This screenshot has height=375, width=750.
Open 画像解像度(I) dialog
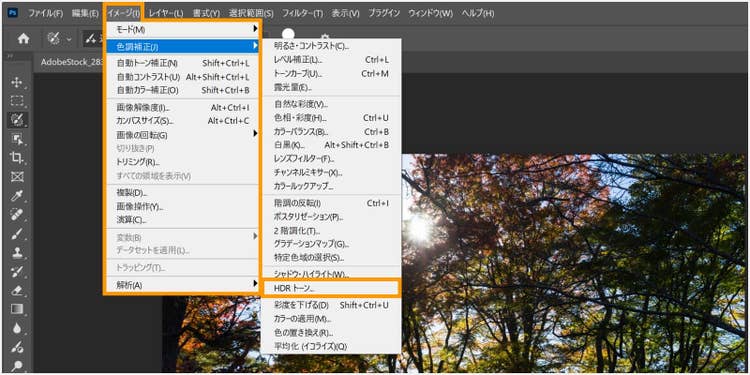[182, 108]
